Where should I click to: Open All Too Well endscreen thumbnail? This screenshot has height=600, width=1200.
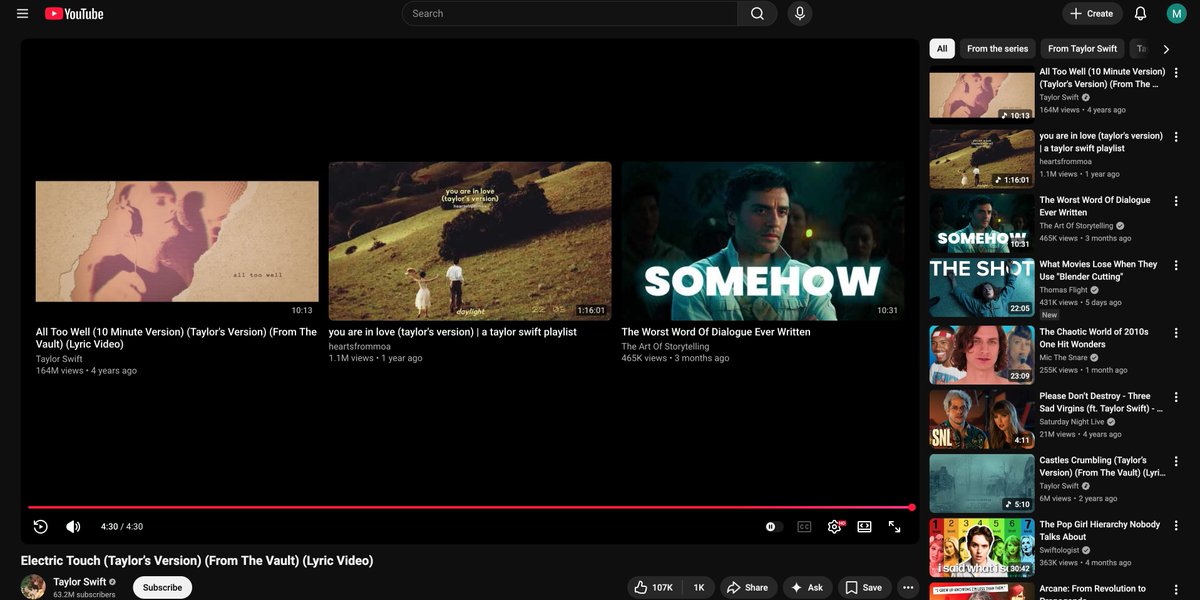177,241
